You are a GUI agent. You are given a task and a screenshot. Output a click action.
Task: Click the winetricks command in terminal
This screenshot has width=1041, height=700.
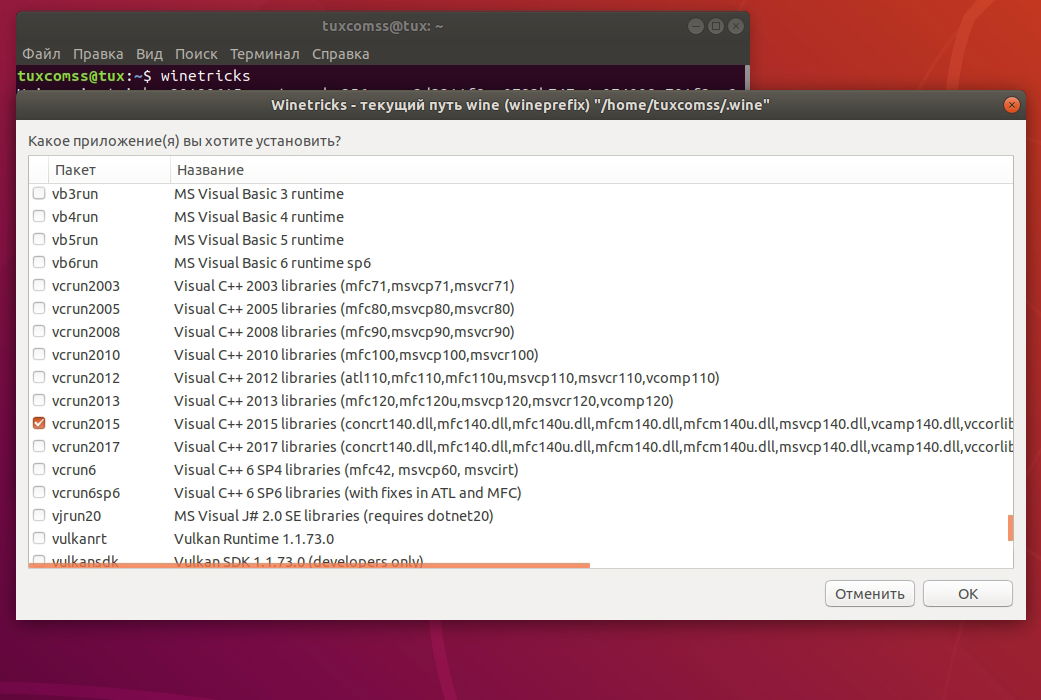205,76
